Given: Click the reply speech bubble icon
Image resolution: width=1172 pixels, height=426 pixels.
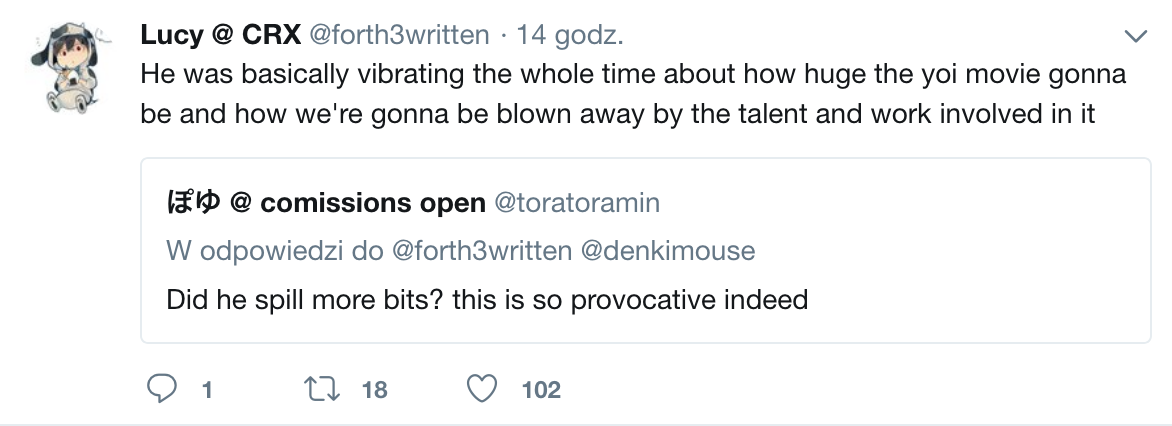Looking at the screenshot, I should coord(162,388).
